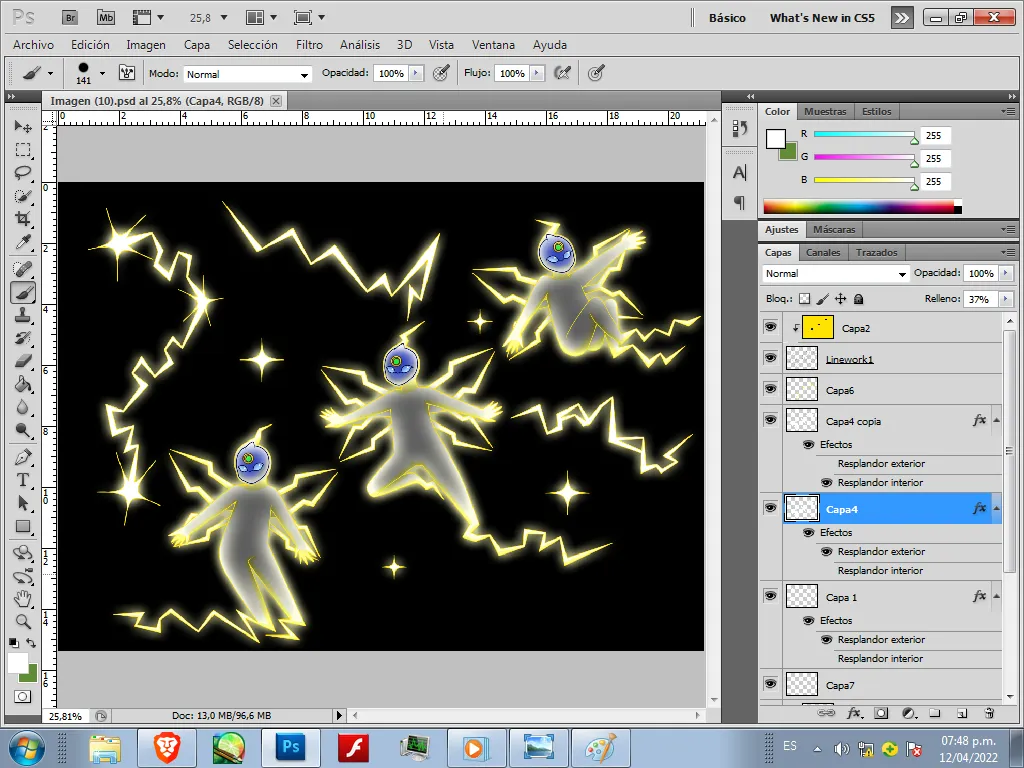Open the Selección menu
Viewport: 1024px width, 768px height.
click(x=253, y=44)
